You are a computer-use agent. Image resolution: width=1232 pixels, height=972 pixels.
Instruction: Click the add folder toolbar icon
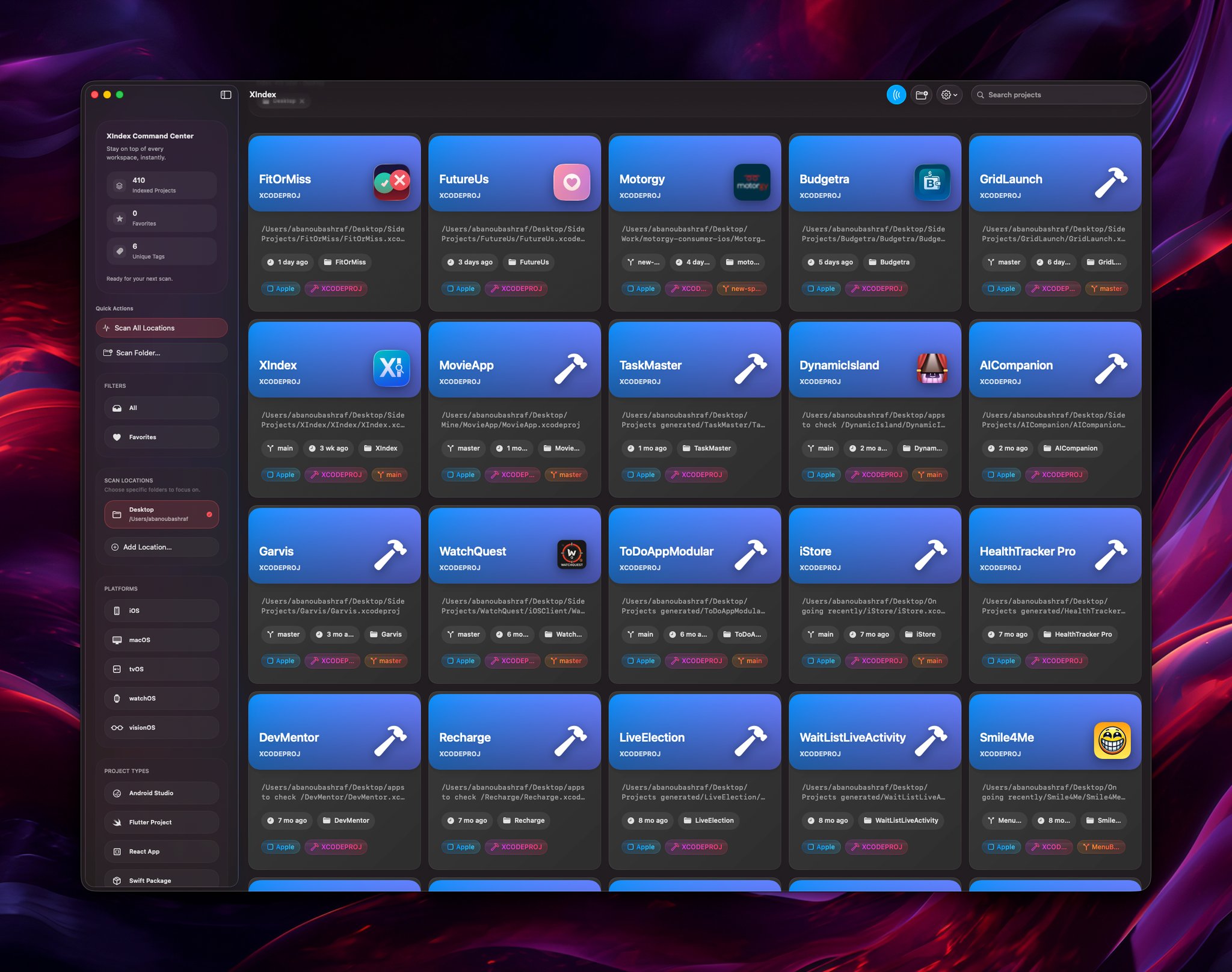[x=921, y=94]
